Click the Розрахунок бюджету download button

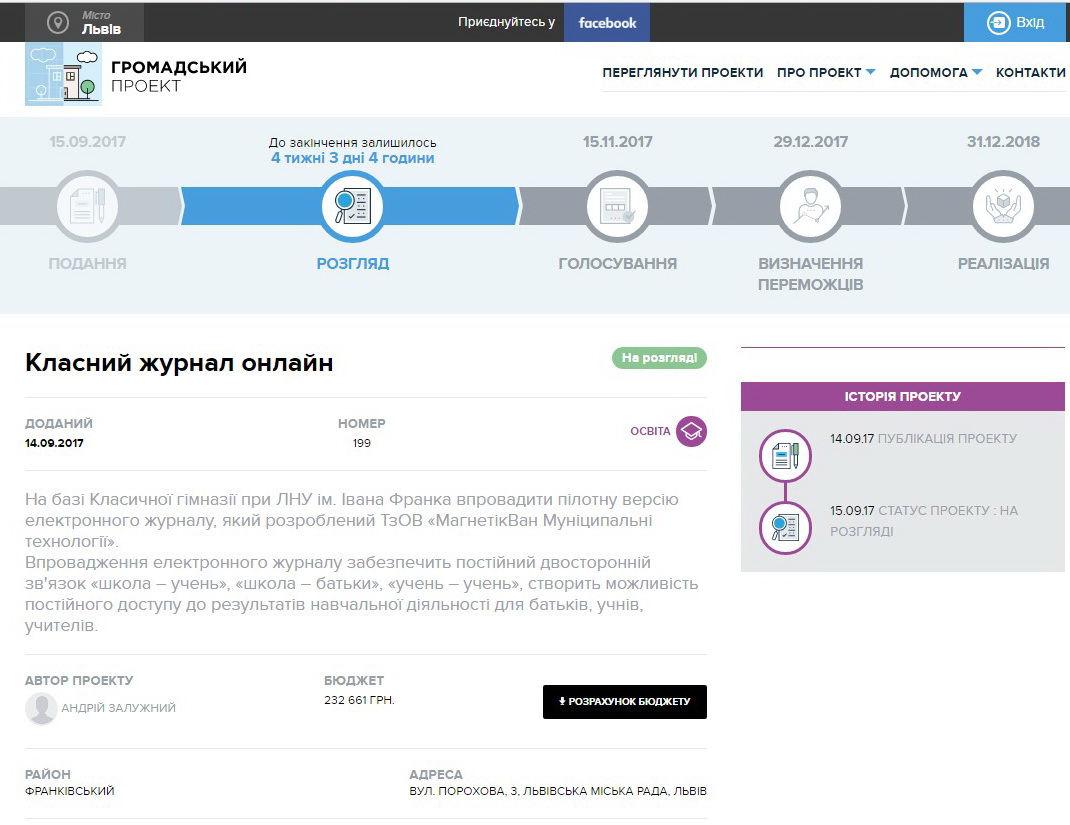(x=624, y=702)
